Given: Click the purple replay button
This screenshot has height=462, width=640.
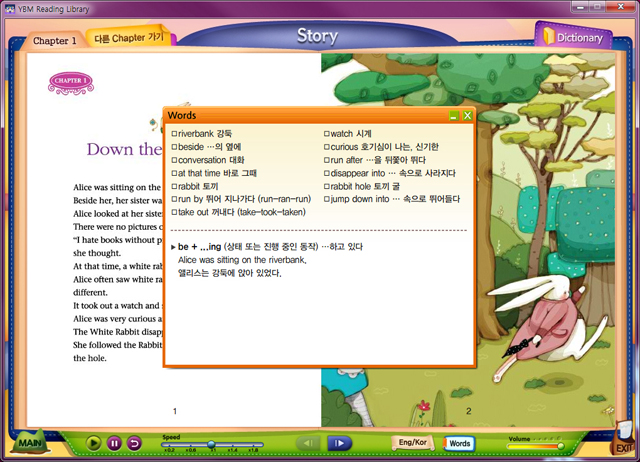Looking at the screenshot, I should (x=134, y=443).
